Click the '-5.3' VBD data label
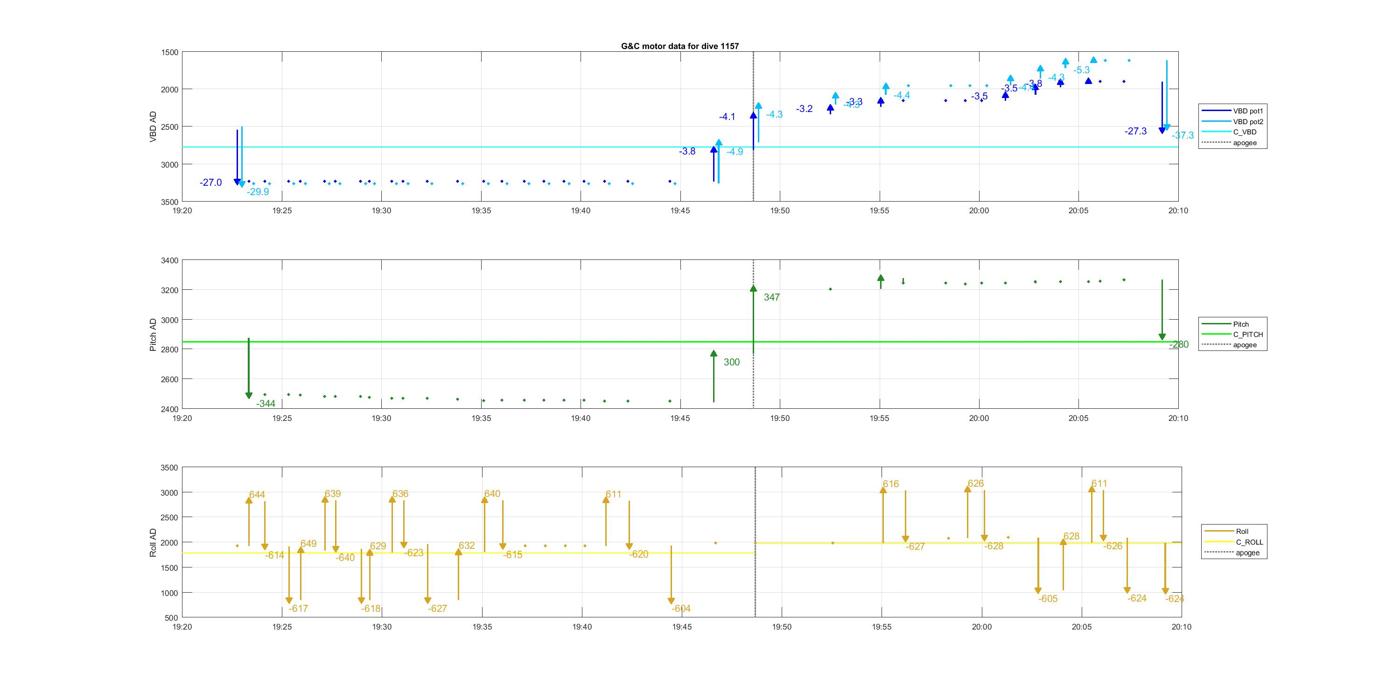Image resolution: width=1400 pixels, height=693 pixels. (1082, 70)
